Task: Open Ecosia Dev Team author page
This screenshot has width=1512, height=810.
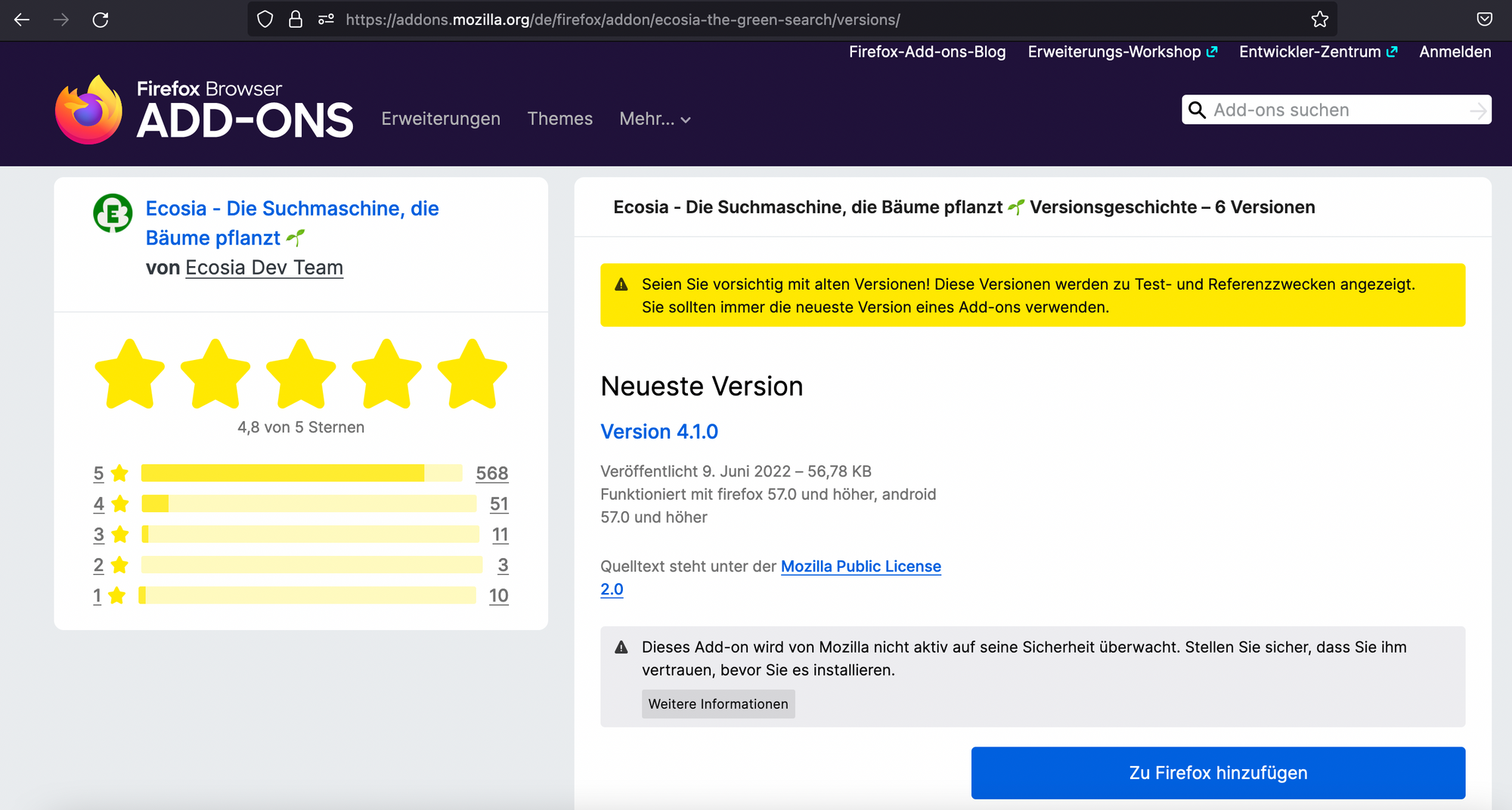Action: coord(265,268)
